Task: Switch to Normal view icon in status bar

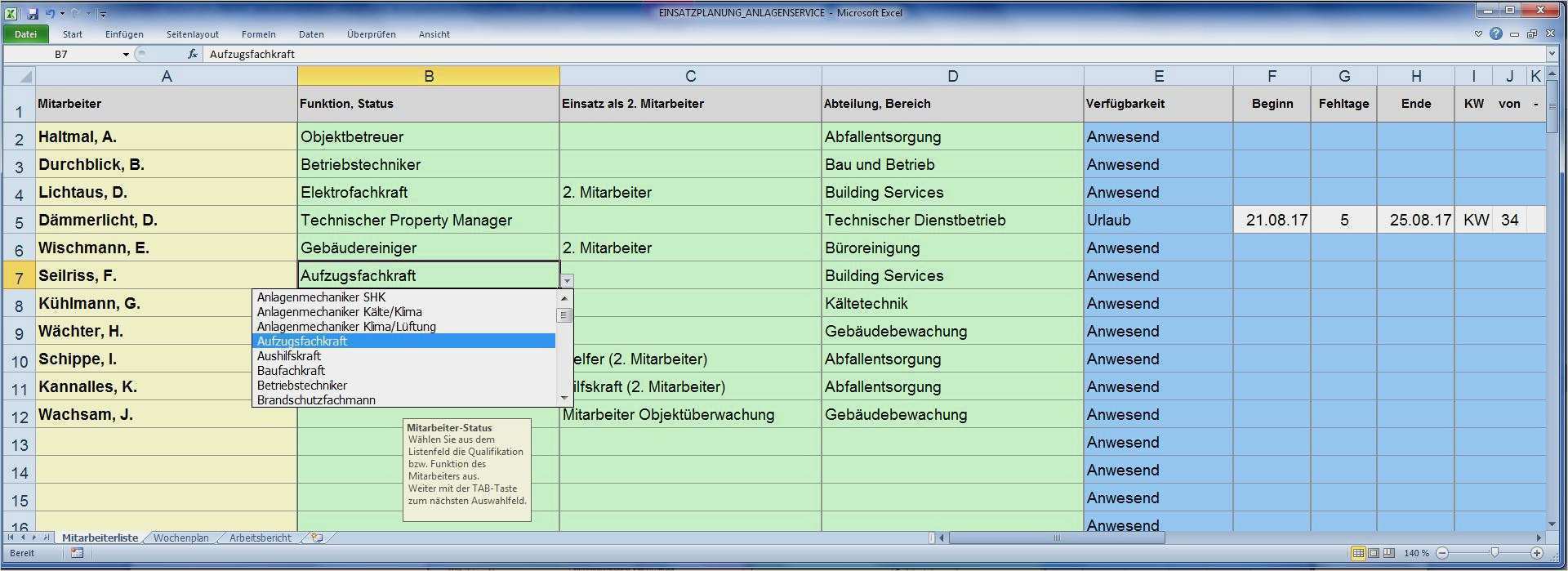Action: coord(1358,554)
